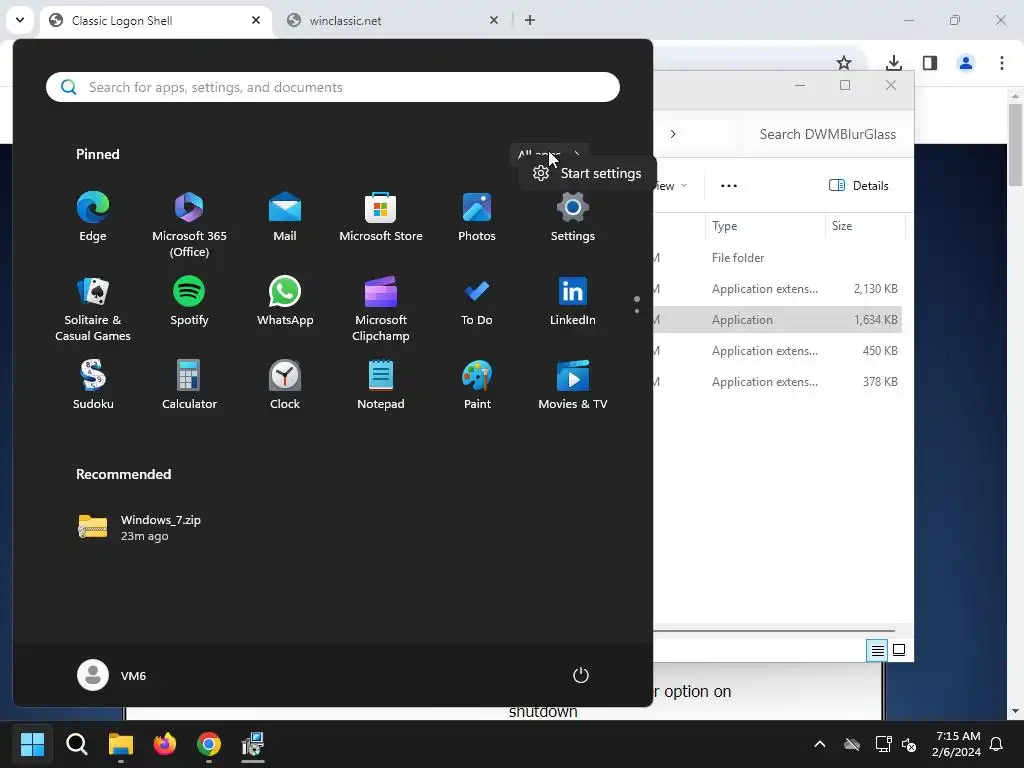Screen dimensions: 1024x768
Task: Open the To Do app
Action: (x=477, y=301)
